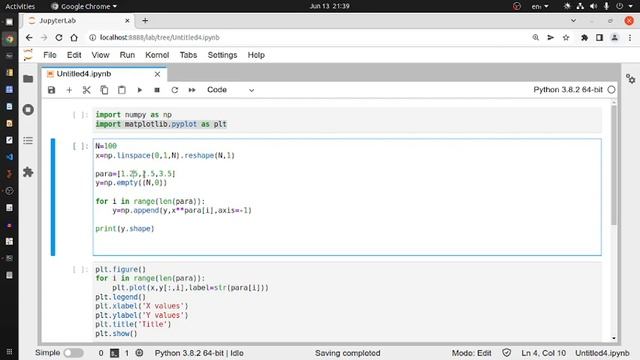
Task: Restart the kernel
Action: tap(175, 90)
